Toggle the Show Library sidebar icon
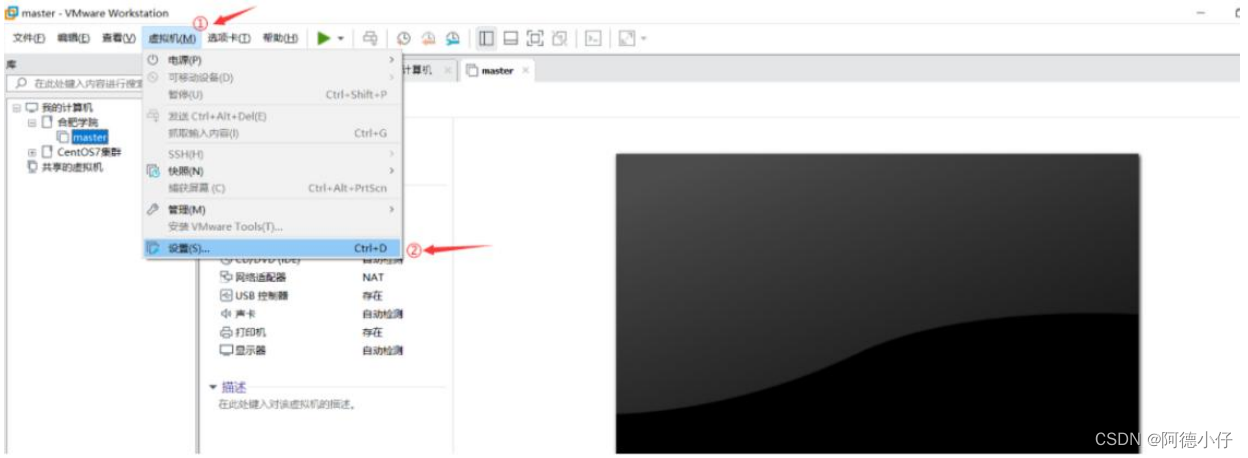The image size is (1248, 458). click(x=486, y=38)
